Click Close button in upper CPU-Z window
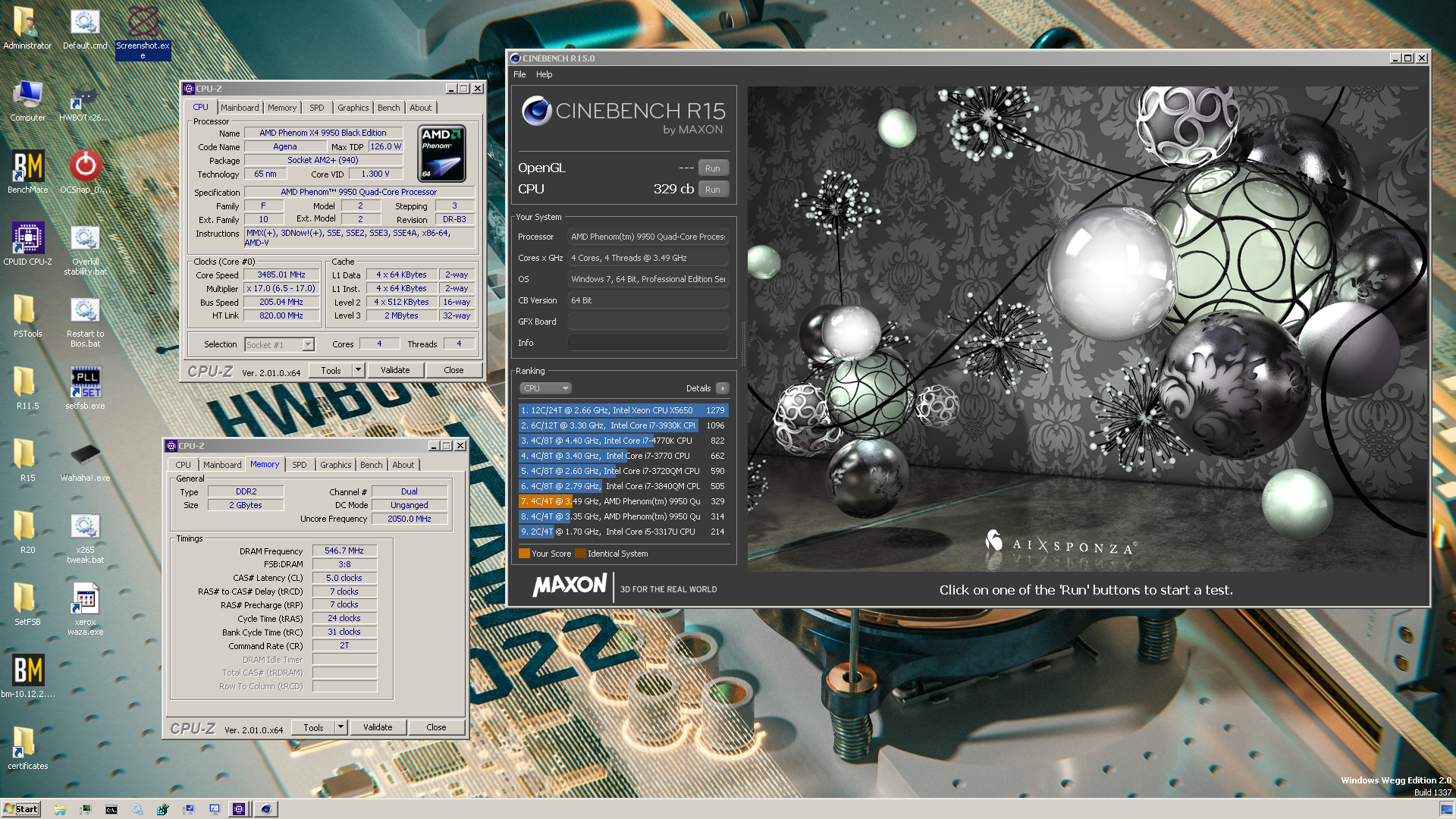The width and height of the screenshot is (1456, 819). point(453,371)
